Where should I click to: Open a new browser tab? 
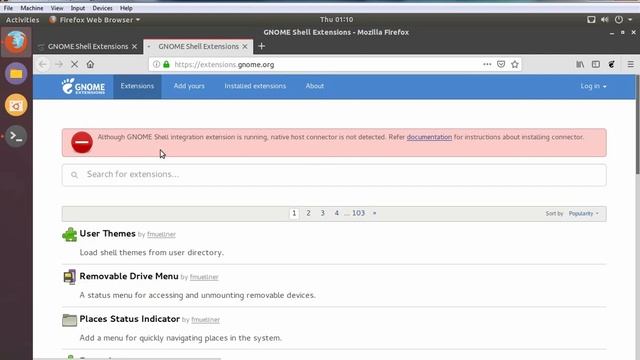click(262, 46)
